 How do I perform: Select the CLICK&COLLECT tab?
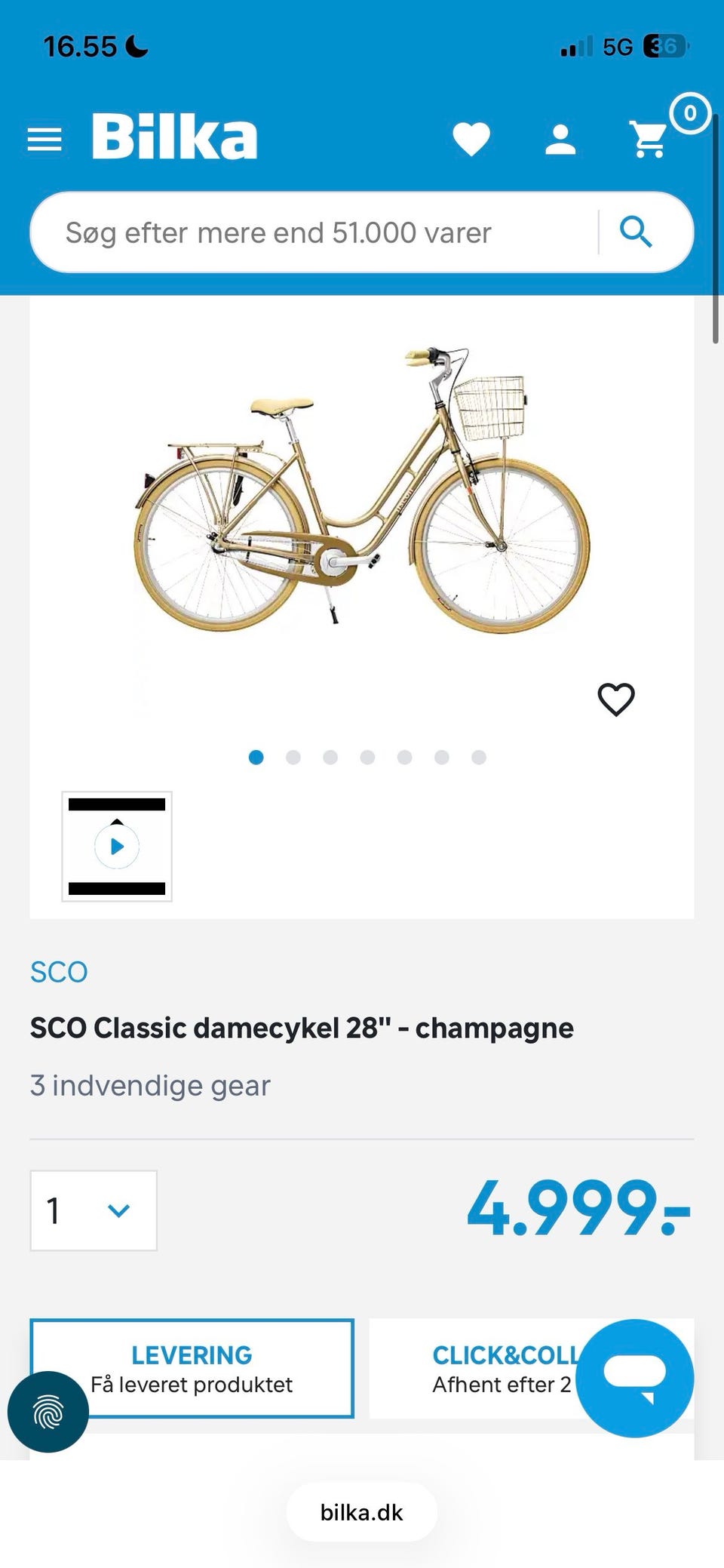[531, 1368]
